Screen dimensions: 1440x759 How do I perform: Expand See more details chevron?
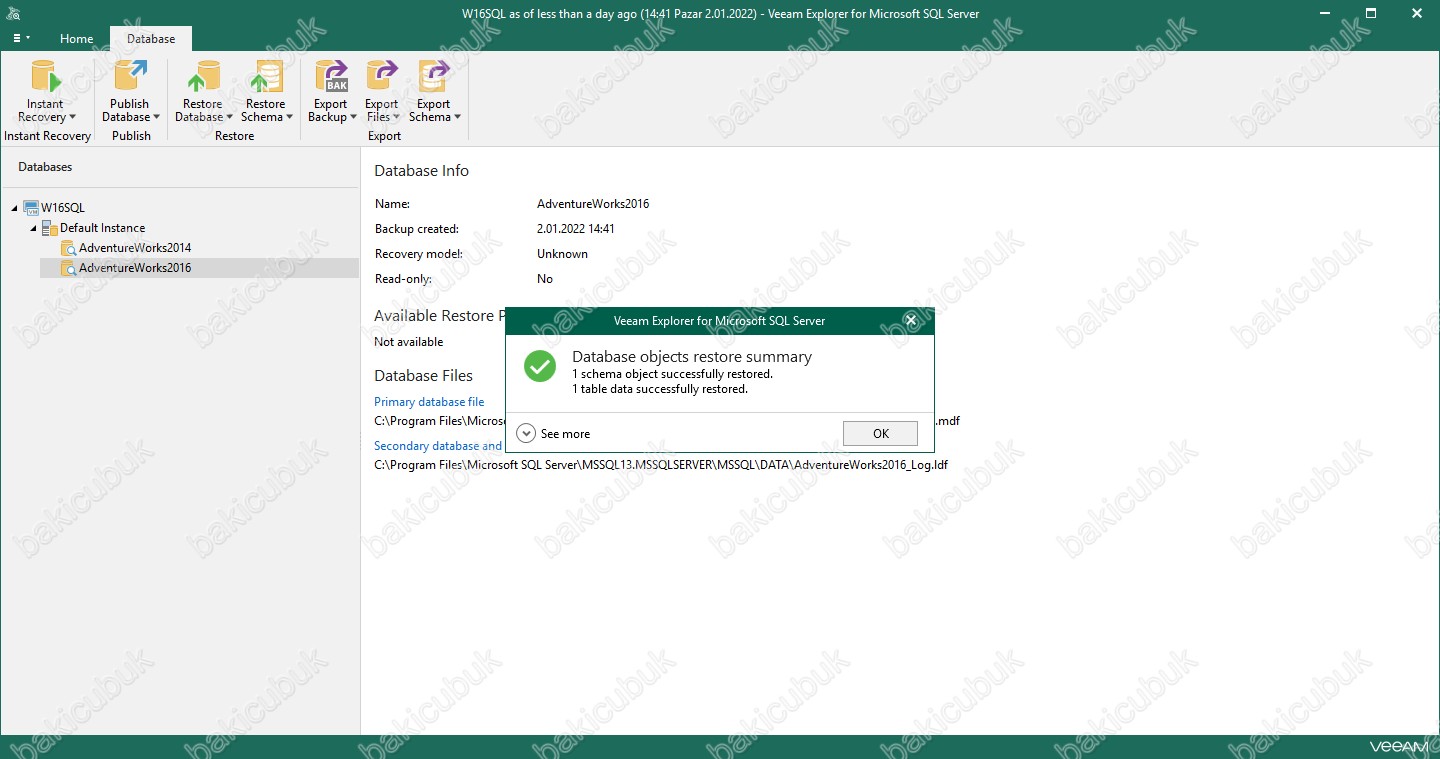pyautogui.click(x=526, y=434)
